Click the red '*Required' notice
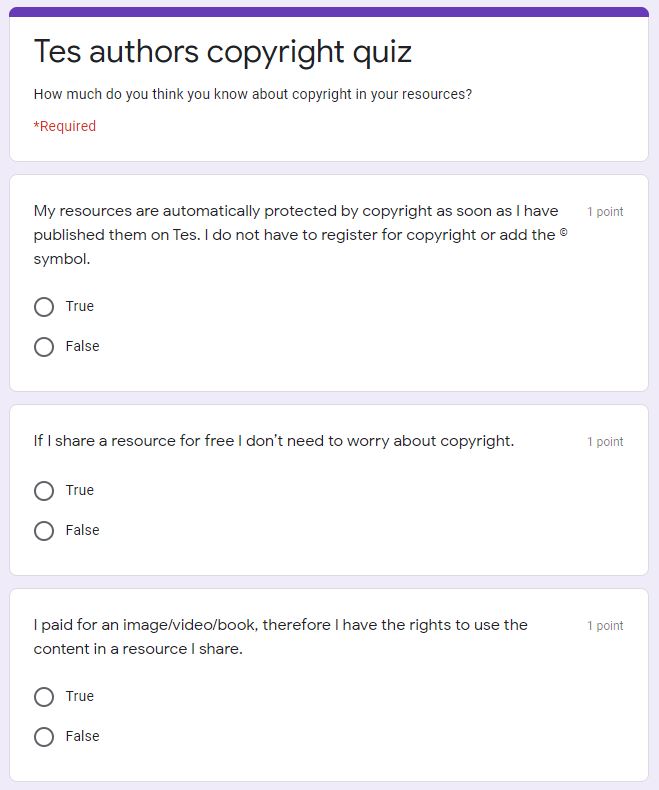Image resolution: width=659 pixels, height=790 pixels. [x=64, y=126]
